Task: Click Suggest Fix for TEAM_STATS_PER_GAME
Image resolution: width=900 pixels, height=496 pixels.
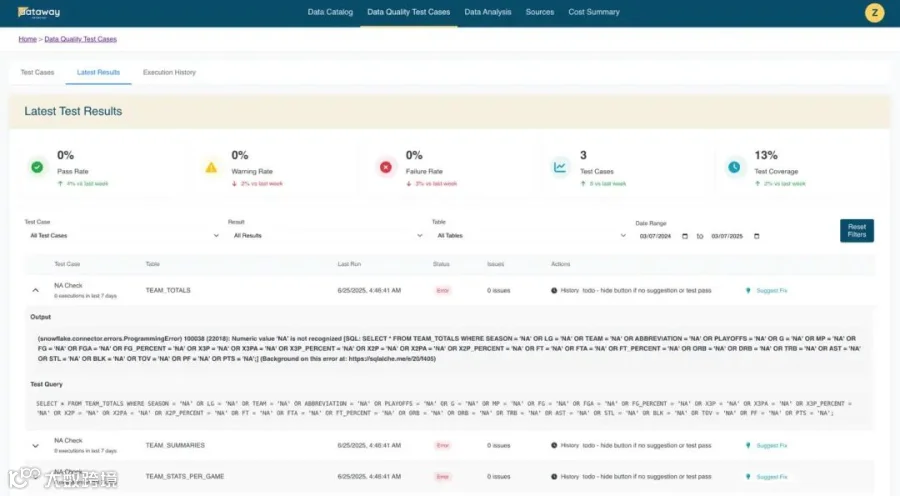Action: coord(772,476)
